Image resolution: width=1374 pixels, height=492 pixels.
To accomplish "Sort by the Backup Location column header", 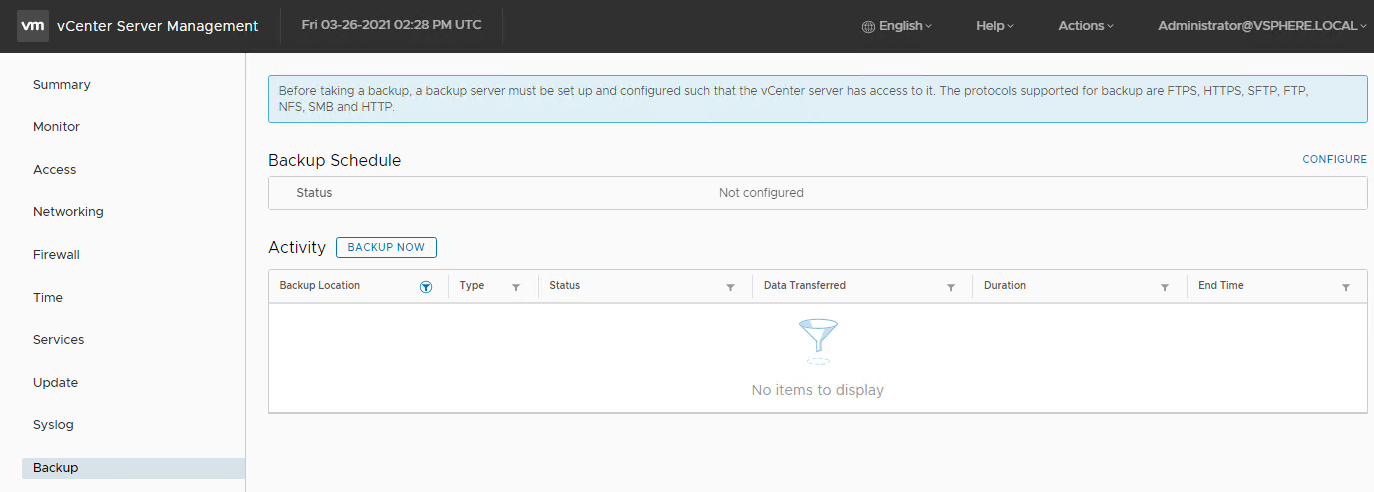I will [320, 286].
